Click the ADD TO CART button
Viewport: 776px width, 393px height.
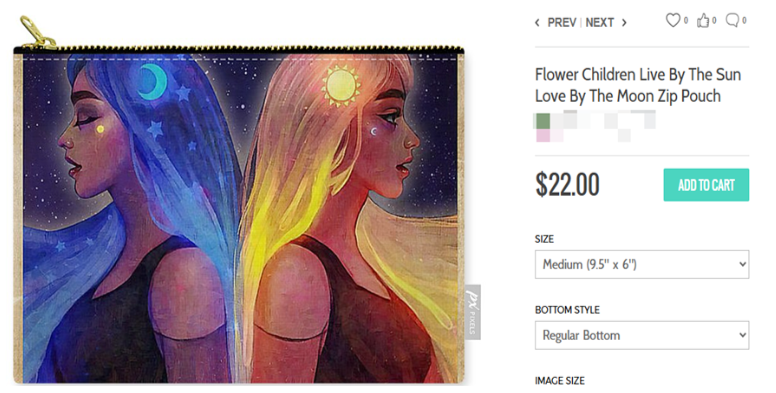click(706, 185)
